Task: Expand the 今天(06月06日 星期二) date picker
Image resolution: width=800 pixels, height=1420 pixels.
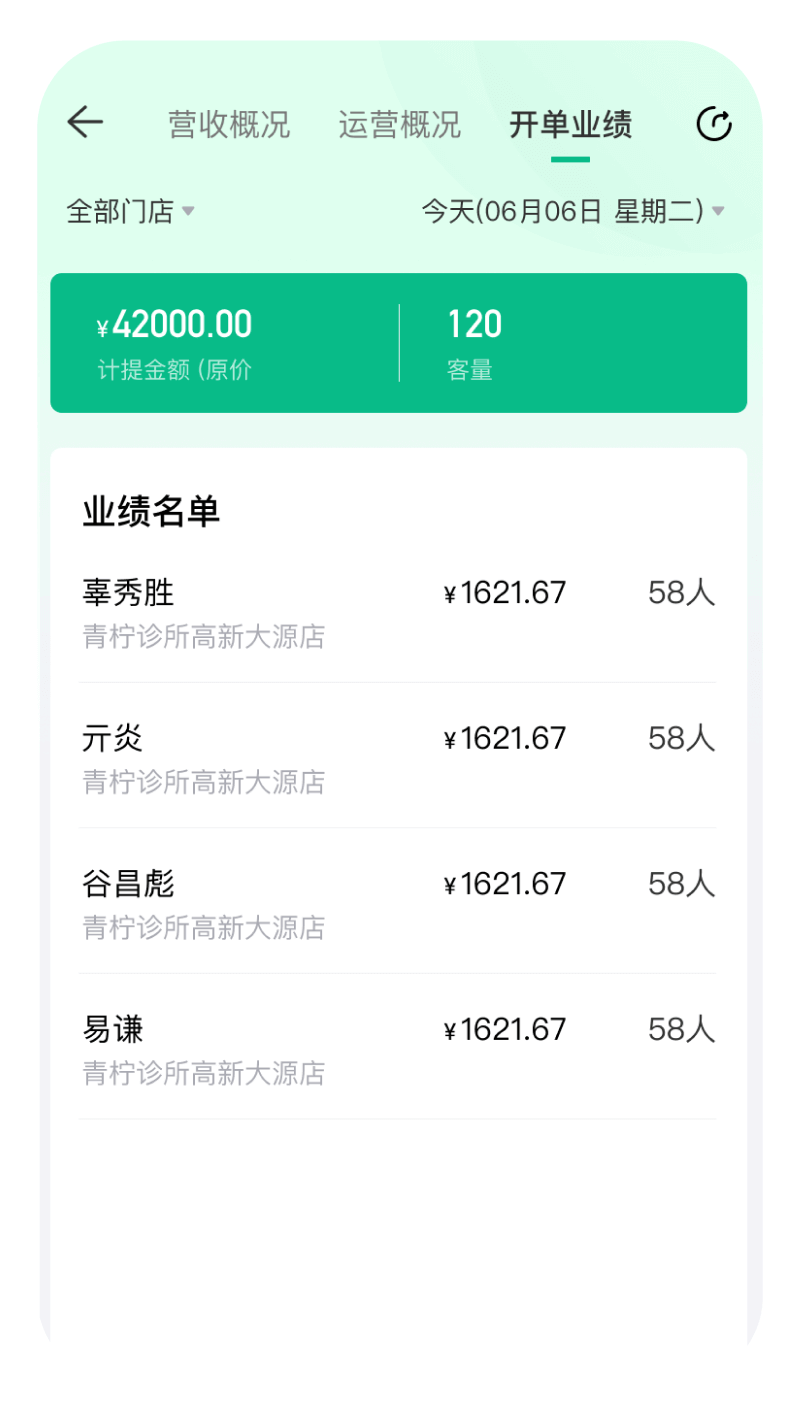Action: (563, 212)
